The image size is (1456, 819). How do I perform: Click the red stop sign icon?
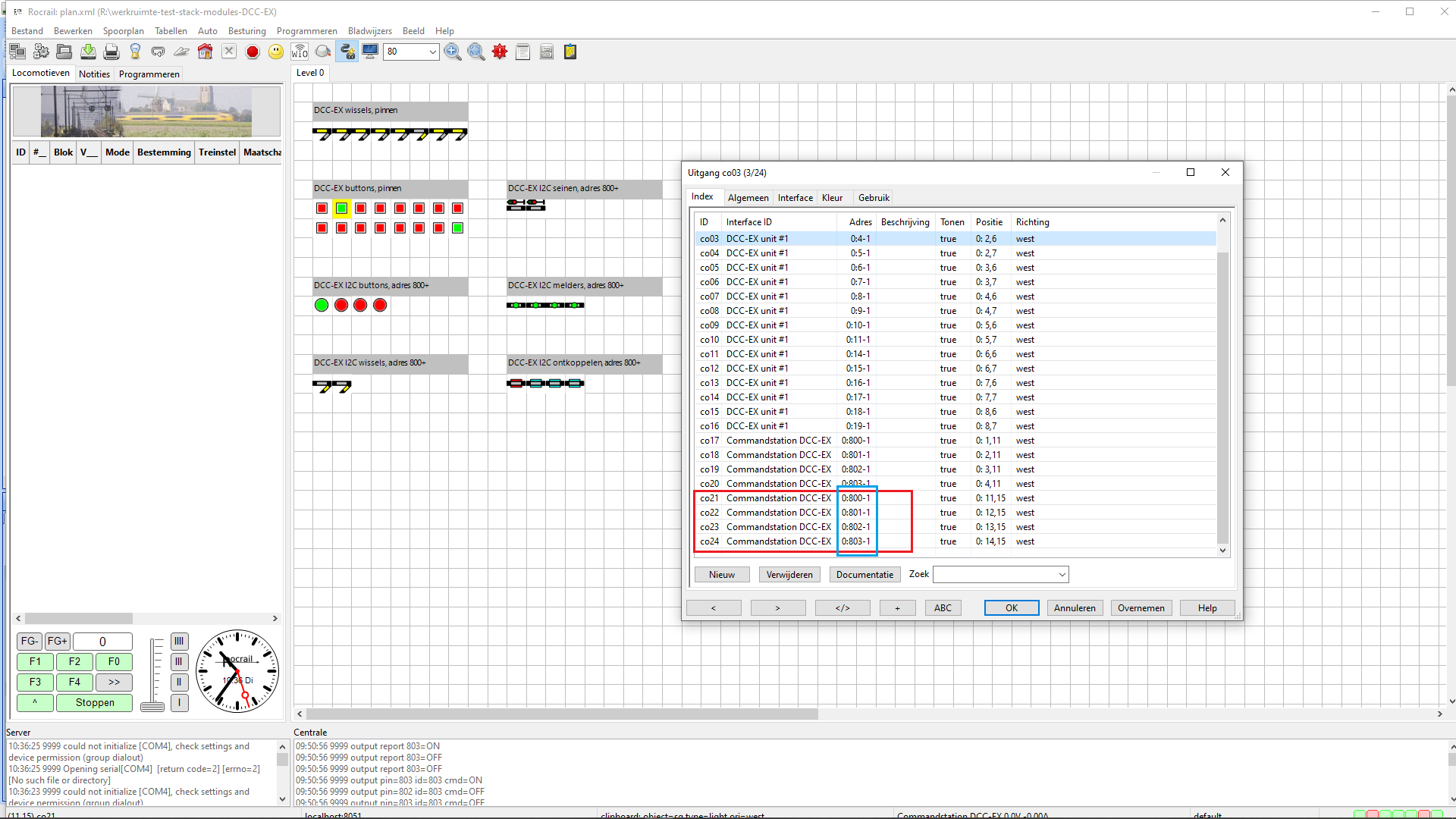[x=253, y=52]
